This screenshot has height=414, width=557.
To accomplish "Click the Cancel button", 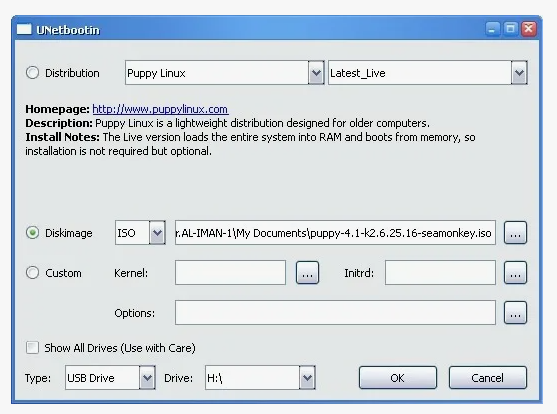I will tap(488, 378).
